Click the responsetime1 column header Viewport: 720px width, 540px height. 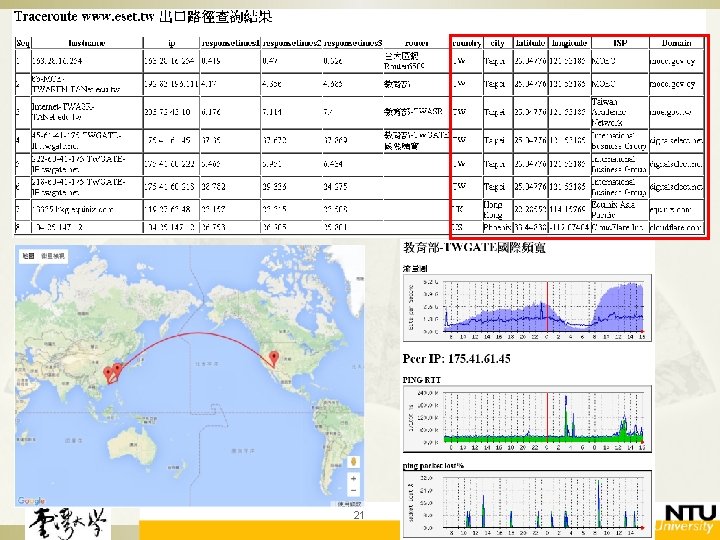click(x=231, y=43)
